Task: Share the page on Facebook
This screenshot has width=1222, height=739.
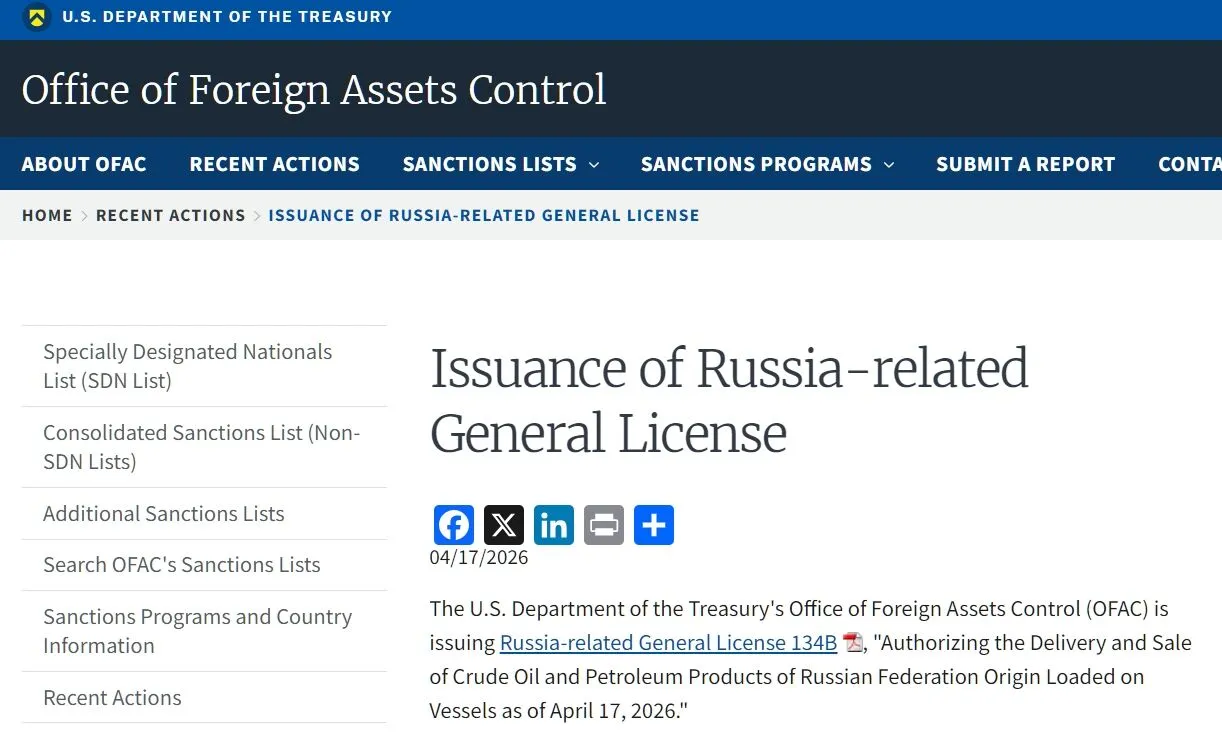Action: point(453,524)
